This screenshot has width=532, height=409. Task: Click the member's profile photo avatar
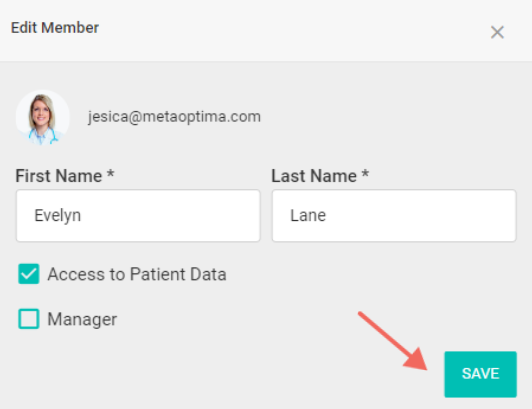coord(43,117)
